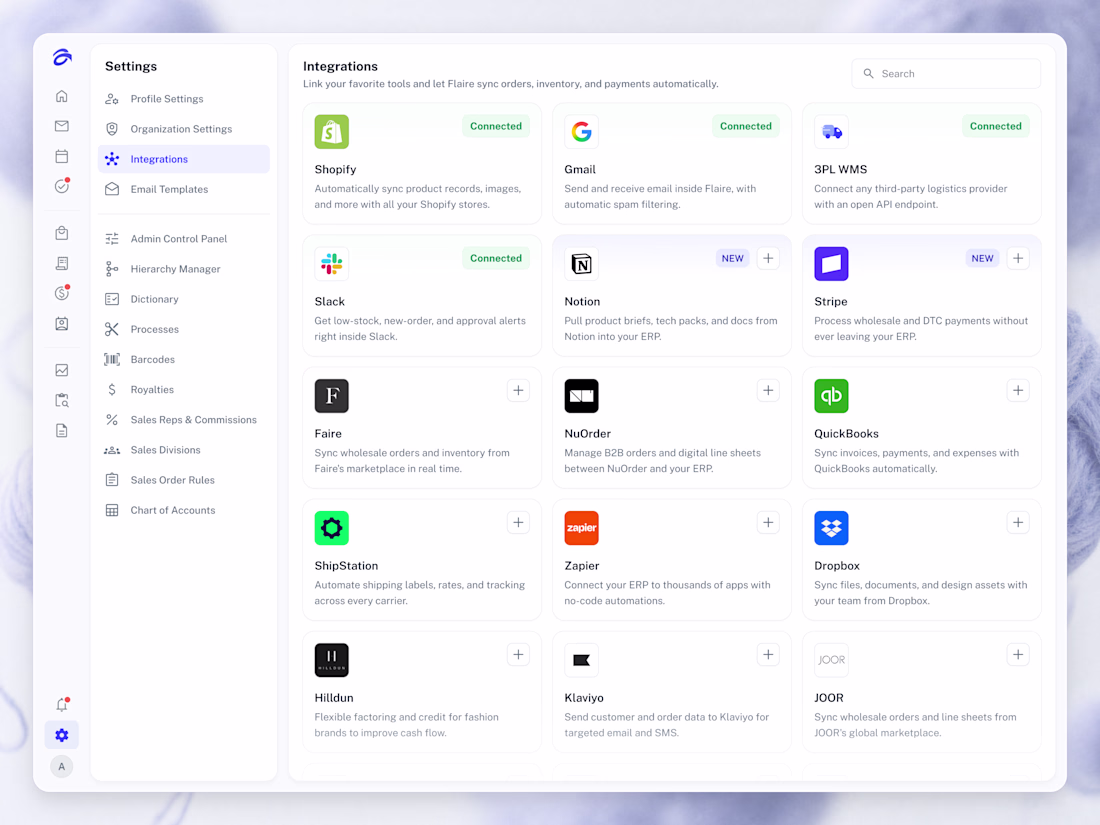Click the Connected badge on 3PL WMS
This screenshot has width=1100, height=825.
(x=995, y=126)
